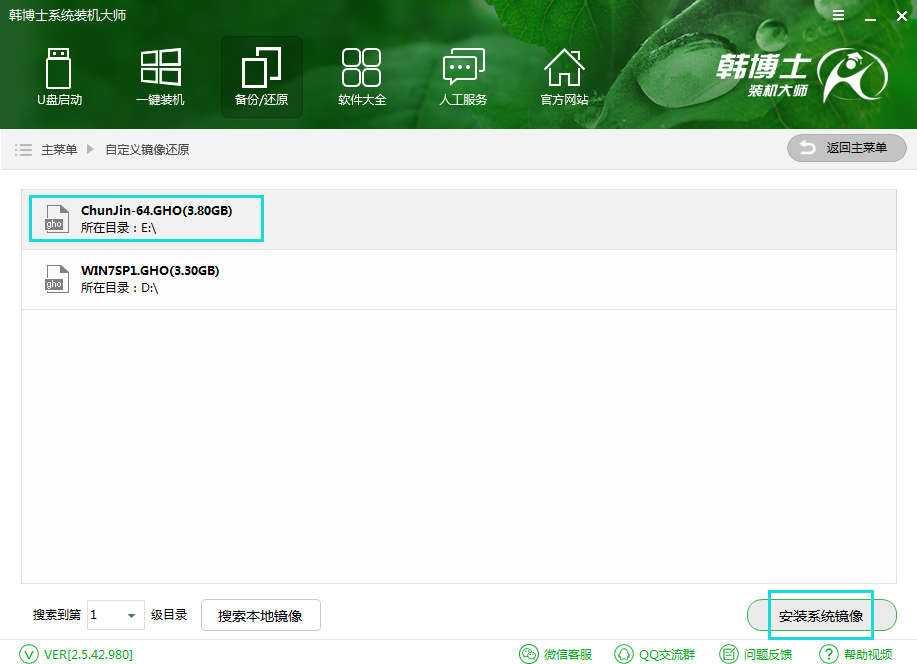Open 问题反馈 feedback link
The width and height of the screenshot is (917, 664).
(756, 654)
